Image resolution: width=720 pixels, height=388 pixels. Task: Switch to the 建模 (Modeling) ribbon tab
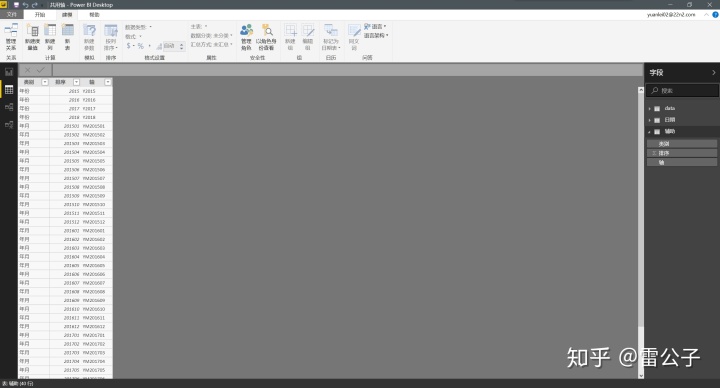tap(67, 15)
